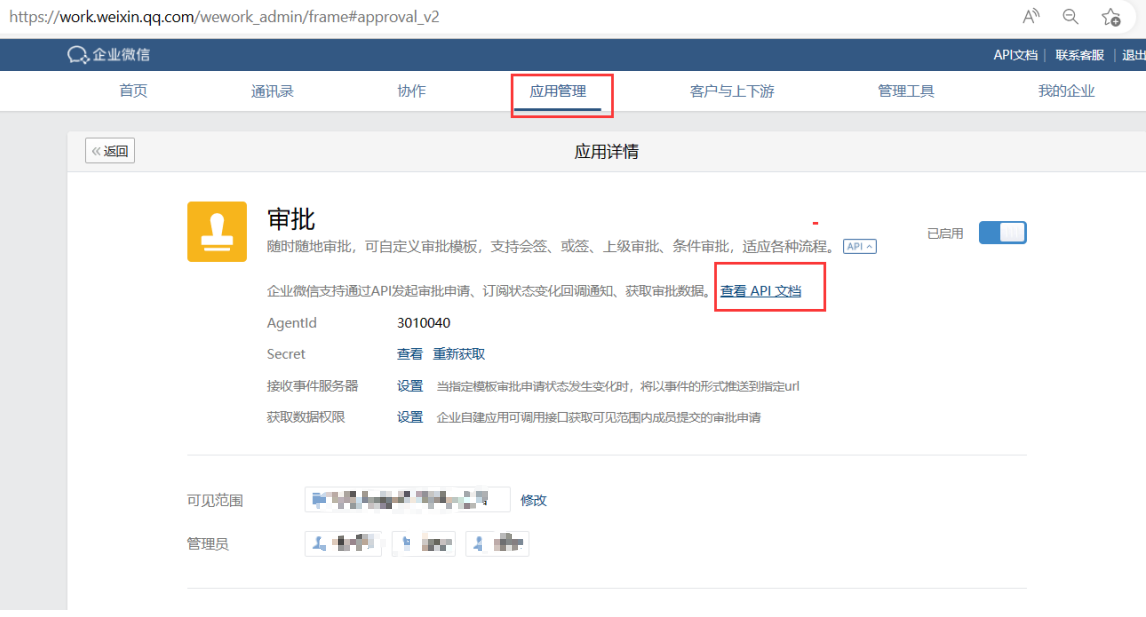1146x617 pixels.
Task: Add page to favorites star icon
Action: [1111, 17]
